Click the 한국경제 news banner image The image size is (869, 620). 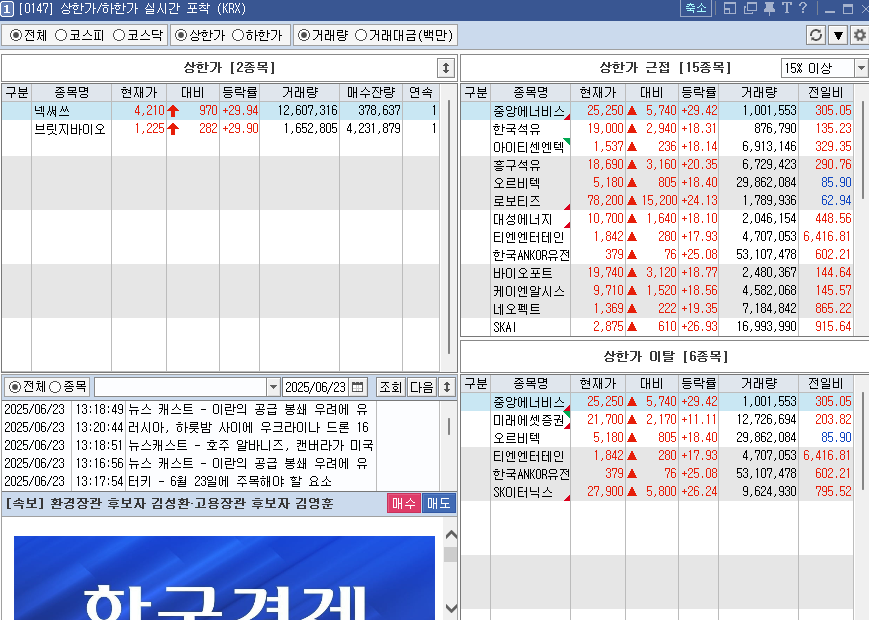coord(224,578)
